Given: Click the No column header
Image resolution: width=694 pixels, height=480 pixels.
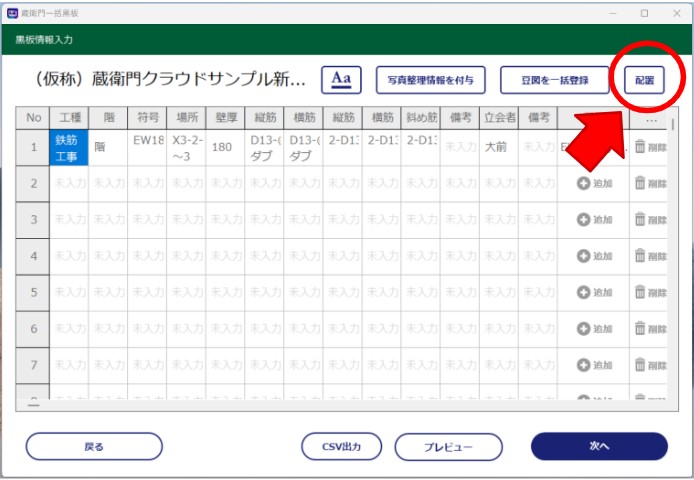Looking at the screenshot, I should pyautogui.click(x=33, y=118).
